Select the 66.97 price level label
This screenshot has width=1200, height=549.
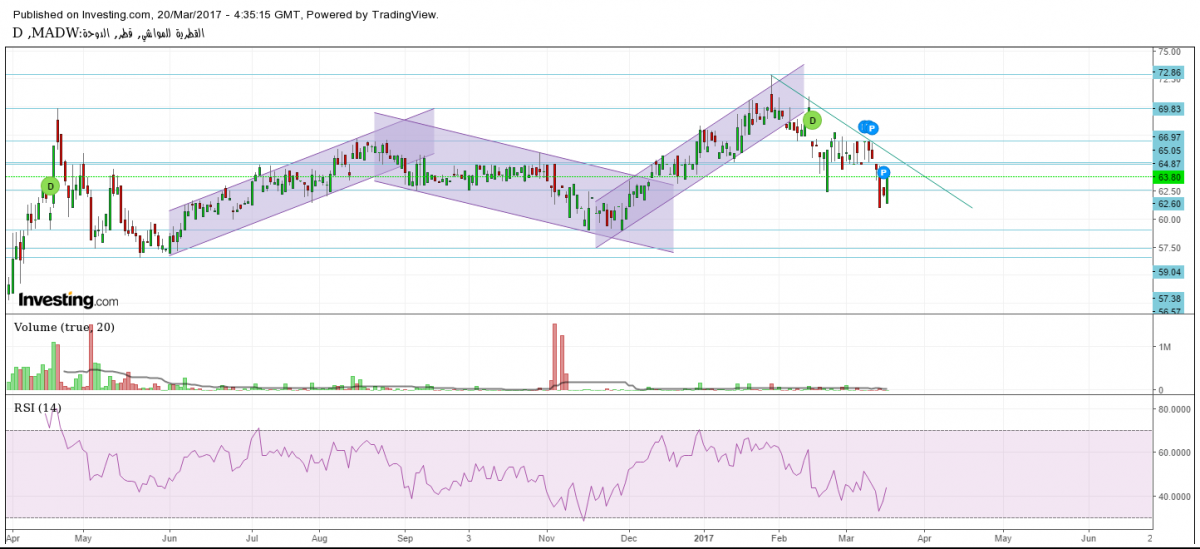pos(1169,137)
